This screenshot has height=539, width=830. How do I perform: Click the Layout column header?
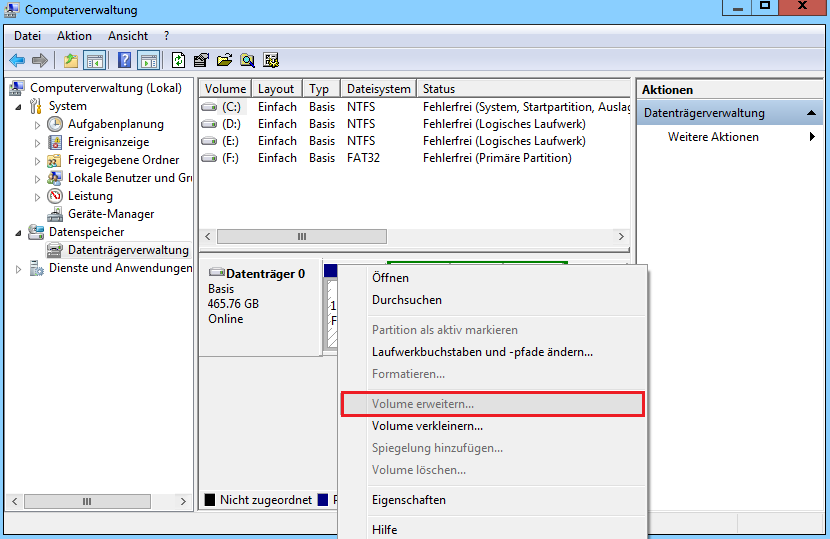coord(276,89)
